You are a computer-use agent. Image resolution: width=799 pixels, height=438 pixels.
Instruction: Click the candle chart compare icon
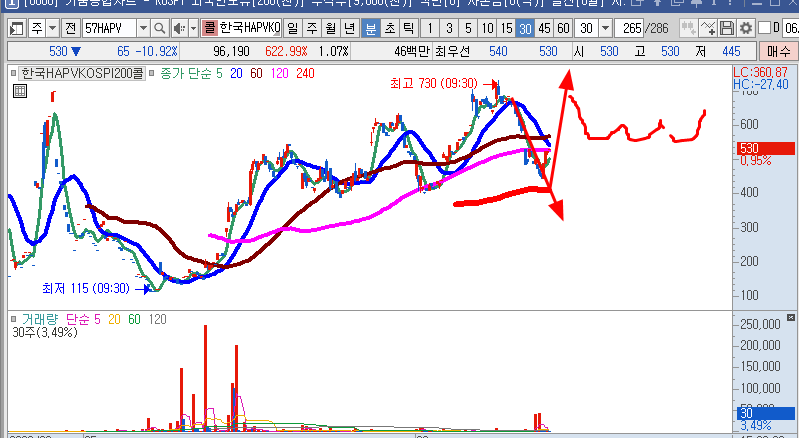coord(688,28)
